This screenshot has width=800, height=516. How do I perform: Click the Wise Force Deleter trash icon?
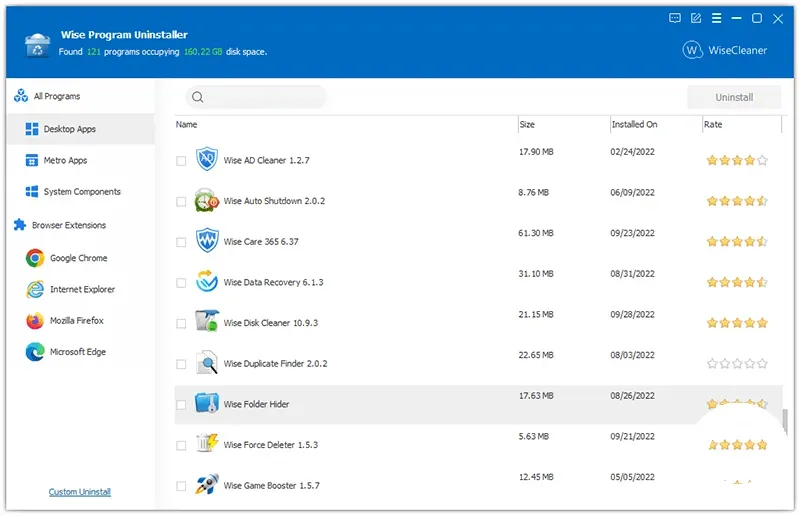207,444
